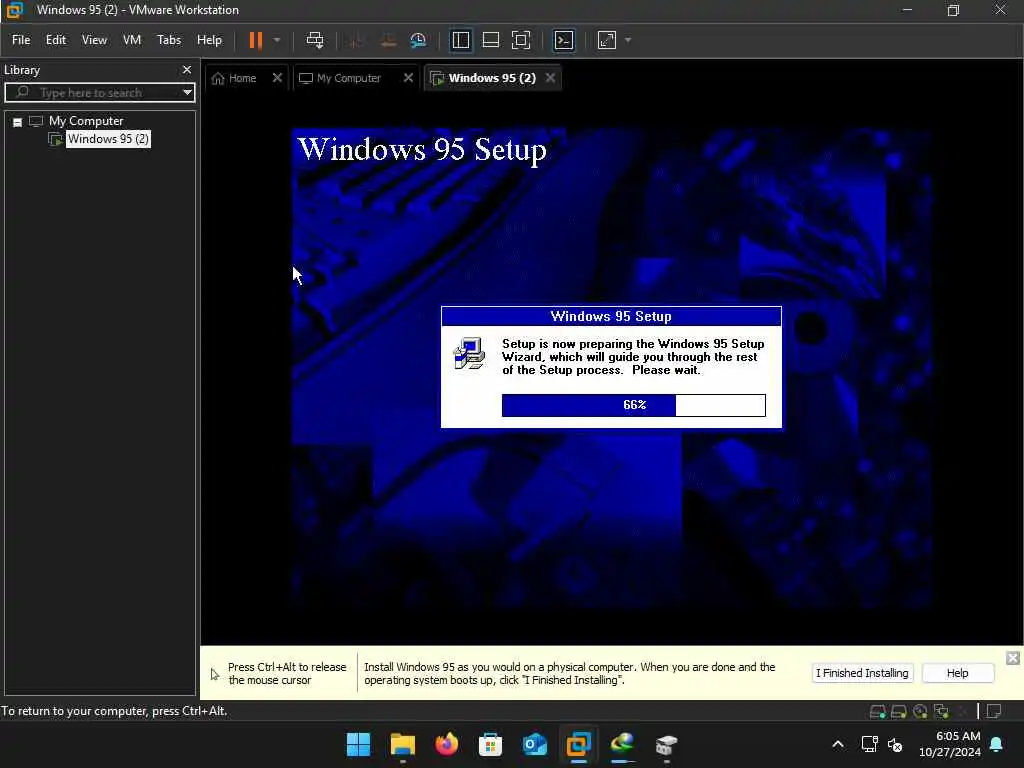Screen dimensions: 1024x768
Task: Open the Help menu
Action: point(210,40)
